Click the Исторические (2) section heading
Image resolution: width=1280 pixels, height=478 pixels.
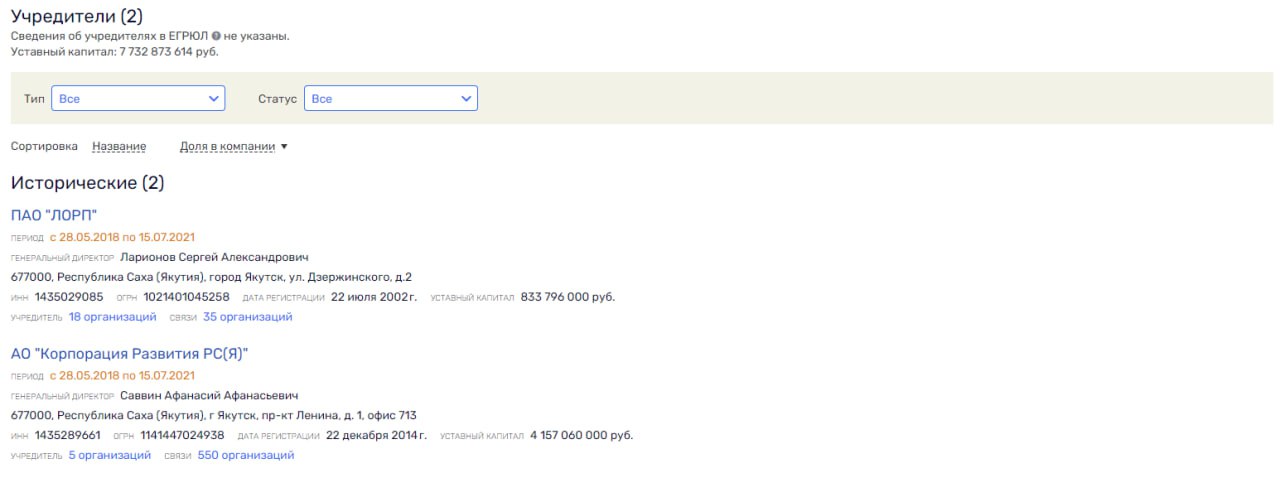click(x=87, y=183)
